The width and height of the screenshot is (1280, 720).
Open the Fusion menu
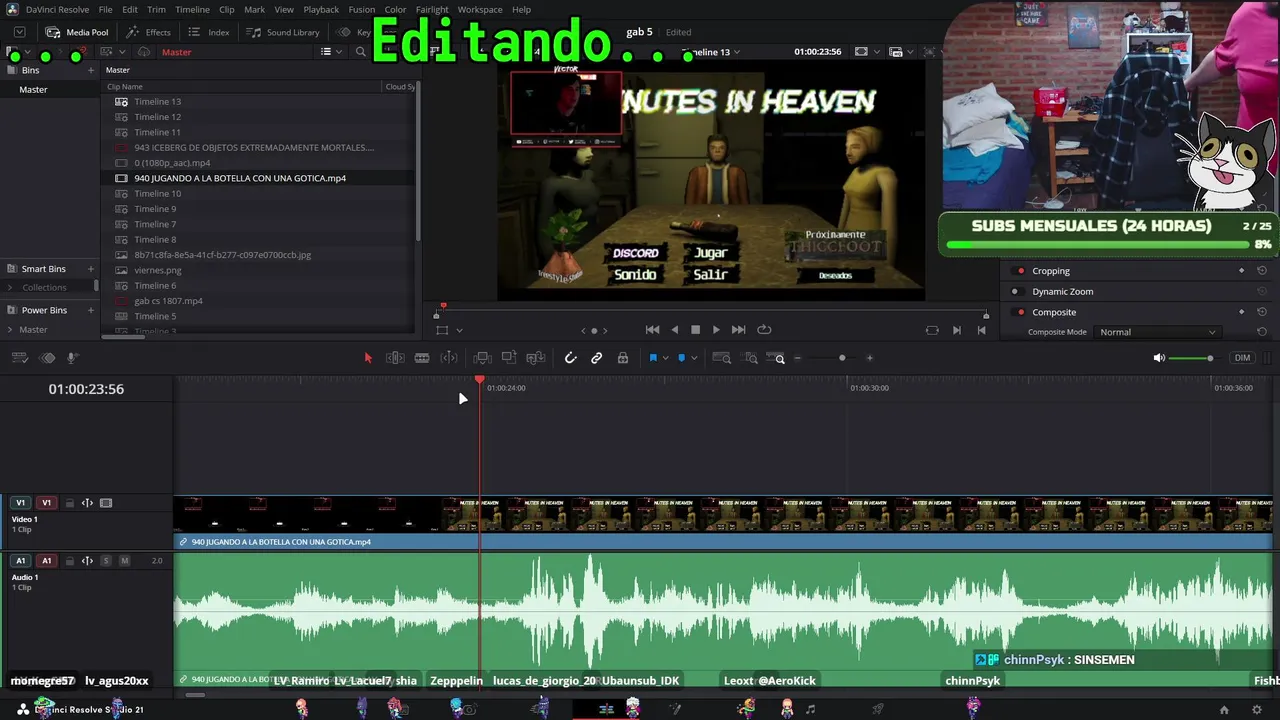tap(361, 9)
